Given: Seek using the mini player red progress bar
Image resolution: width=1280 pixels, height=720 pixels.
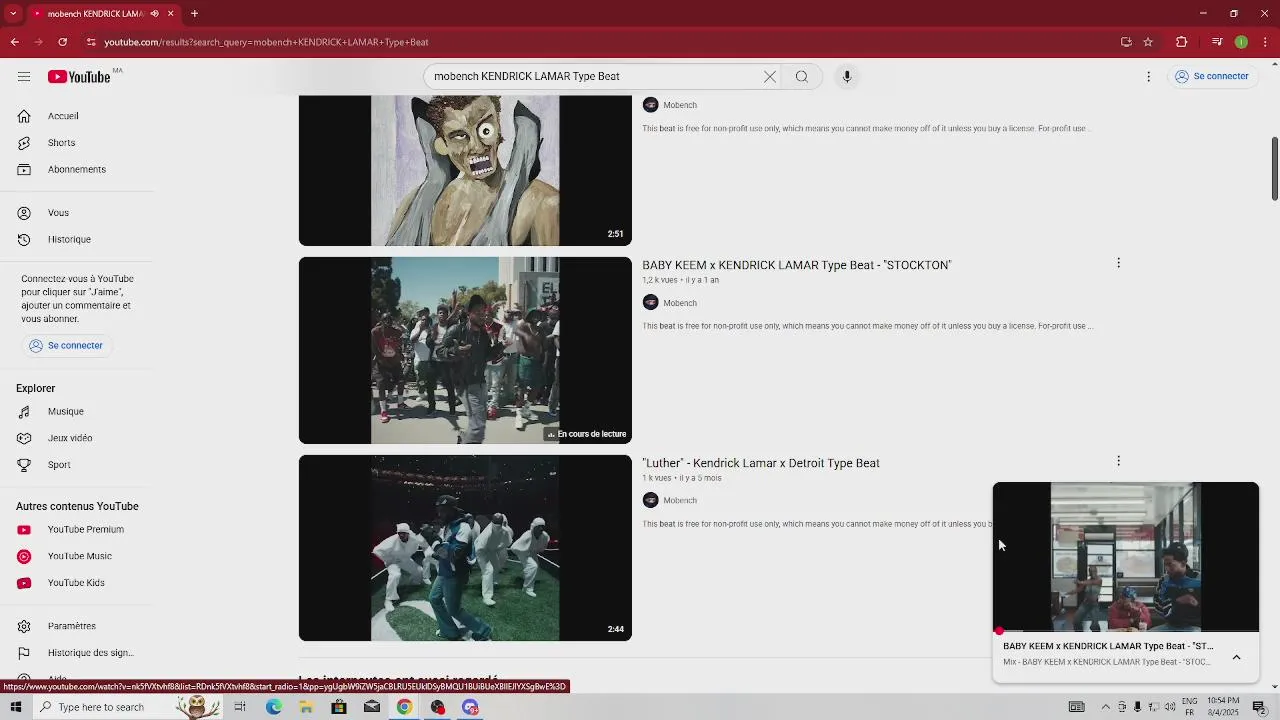Looking at the screenshot, I should [x=1126, y=631].
